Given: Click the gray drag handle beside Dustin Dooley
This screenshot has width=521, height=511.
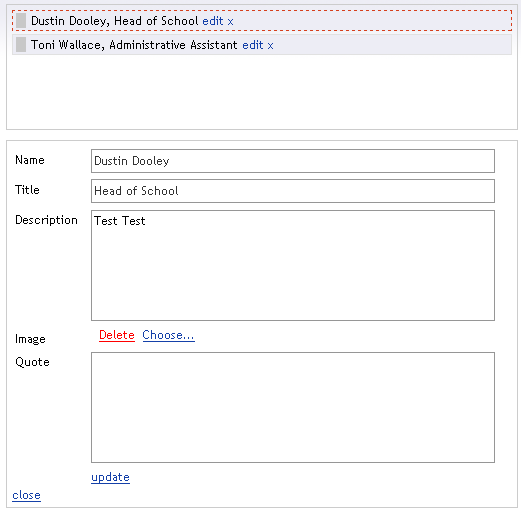Looking at the screenshot, I should pyautogui.click(x=21, y=21).
